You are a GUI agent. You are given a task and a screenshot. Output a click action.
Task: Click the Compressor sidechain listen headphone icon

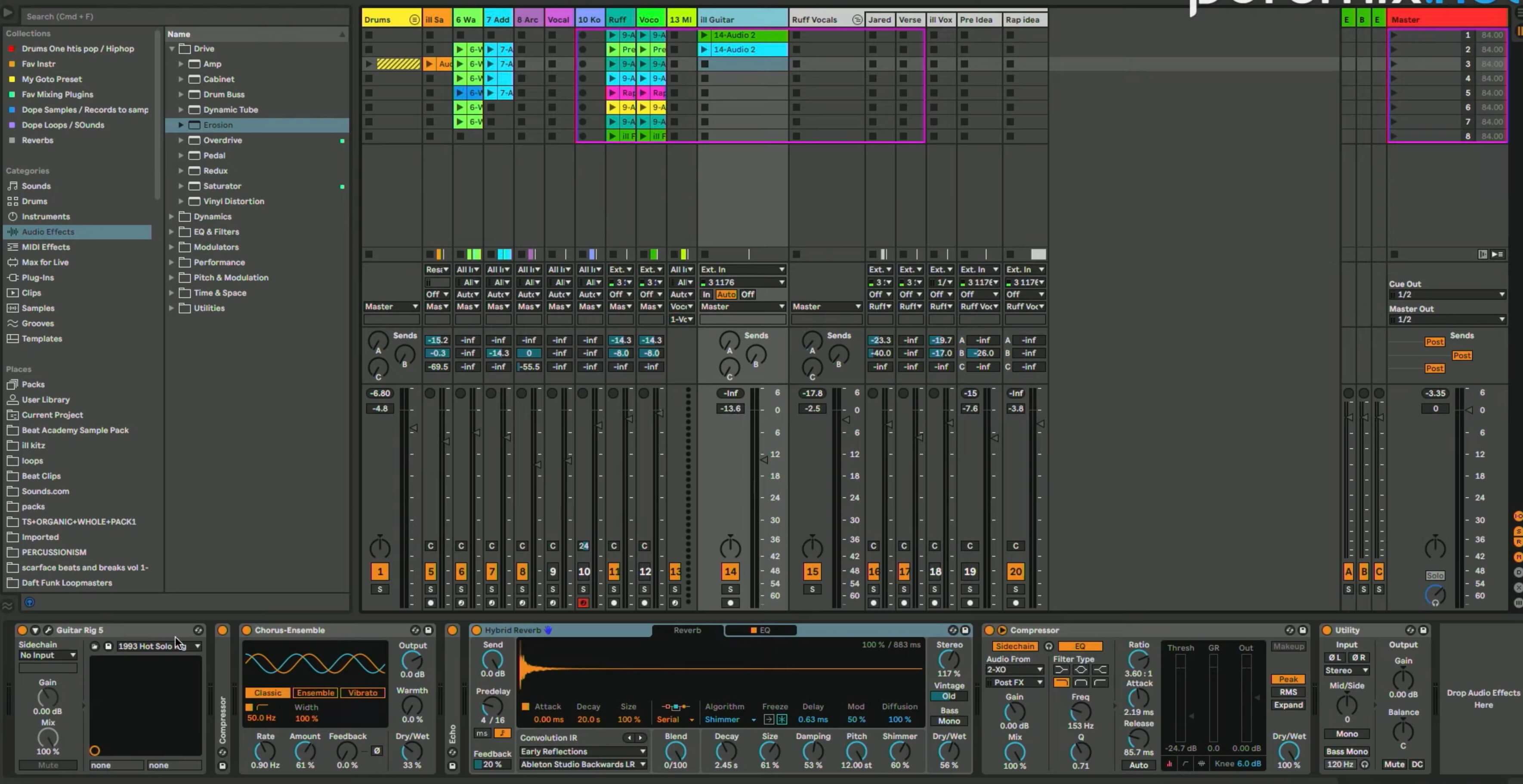[x=1049, y=646]
